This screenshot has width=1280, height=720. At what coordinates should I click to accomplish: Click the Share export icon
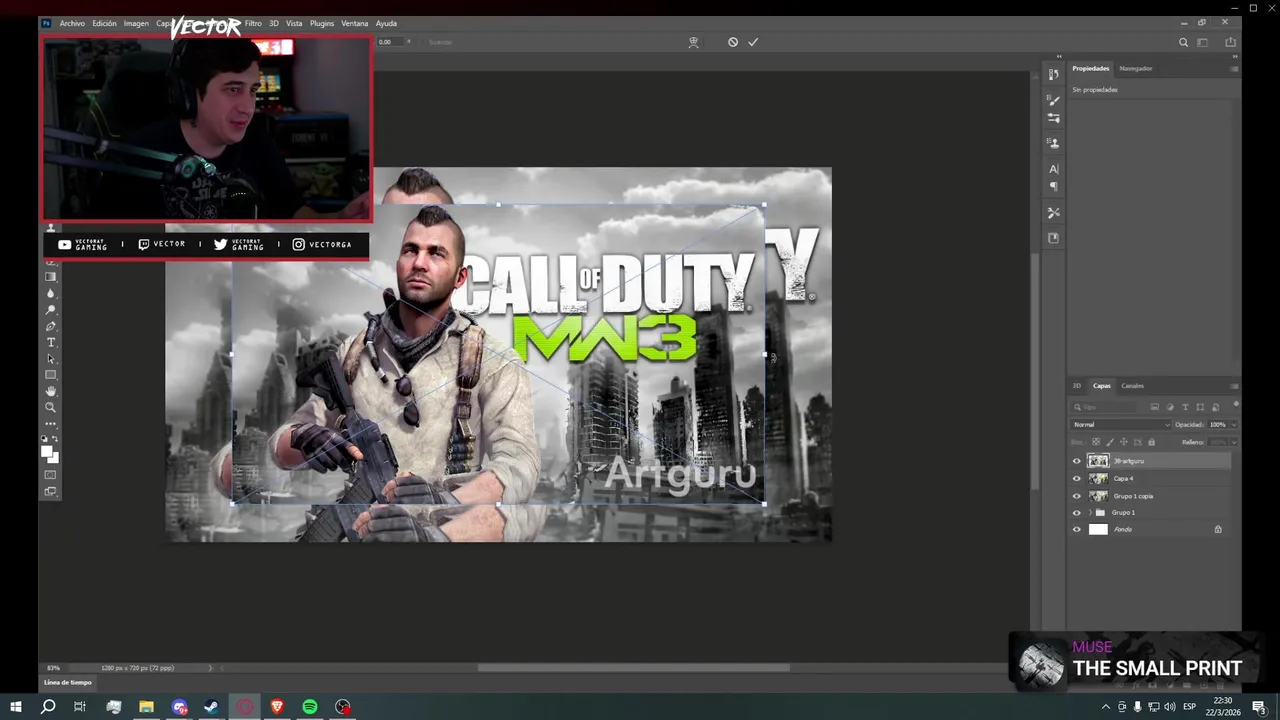[1230, 42]
